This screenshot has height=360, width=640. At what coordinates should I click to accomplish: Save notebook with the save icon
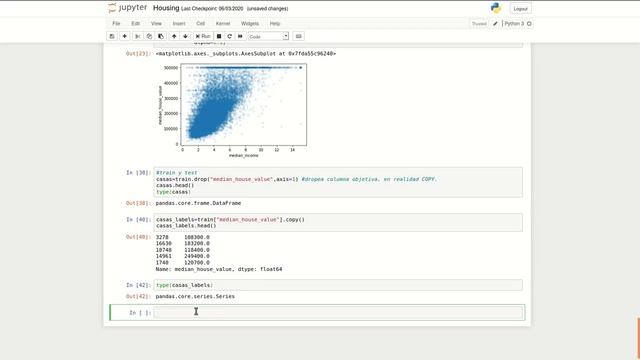pyautogui.click(x=112, y=36)
